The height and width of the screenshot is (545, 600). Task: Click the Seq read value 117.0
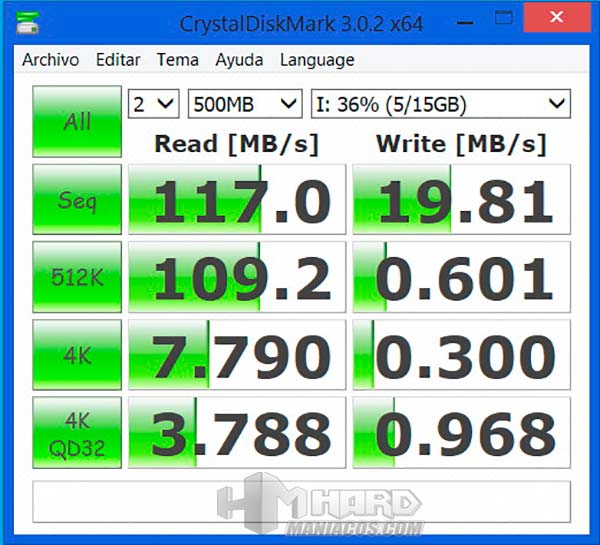tap(237, 199)
